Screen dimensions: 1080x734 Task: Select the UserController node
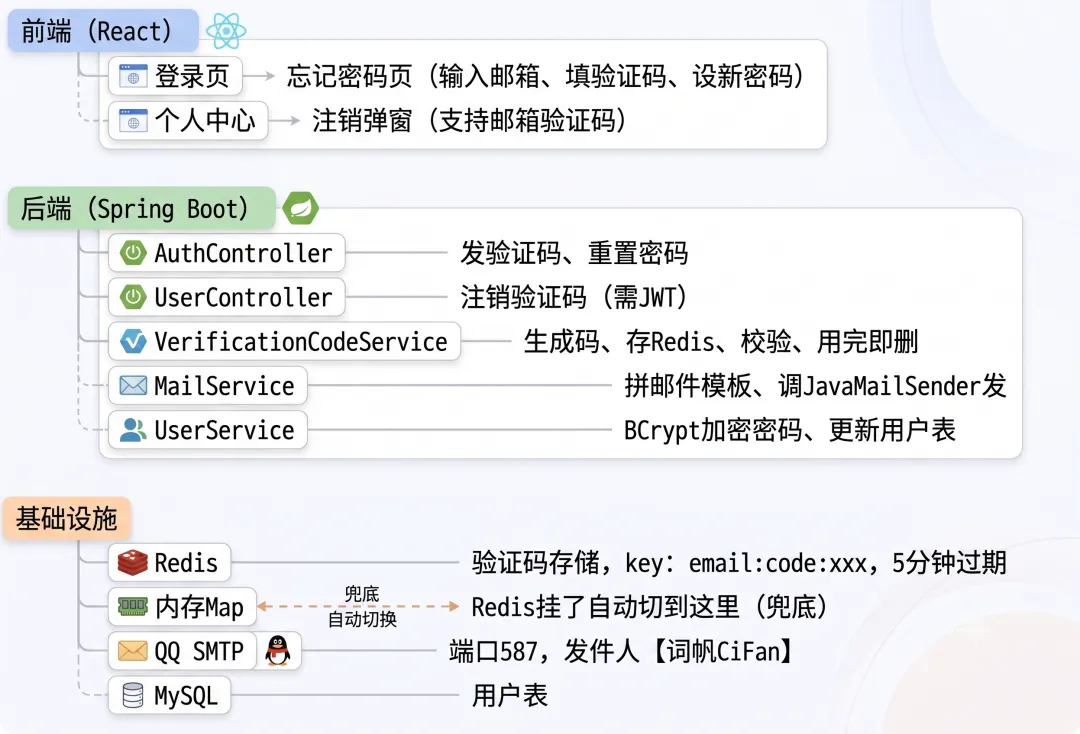[x=227, y=297]
